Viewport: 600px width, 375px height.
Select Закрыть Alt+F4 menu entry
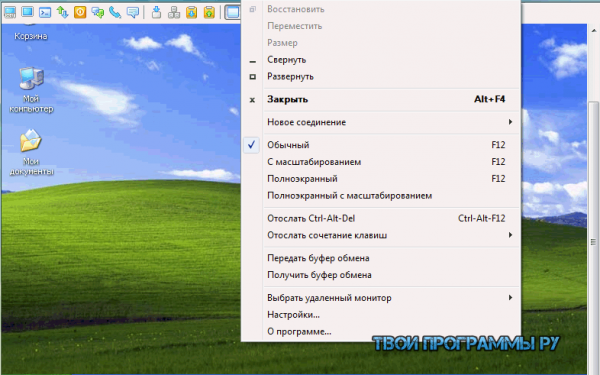[x=381, y=99]
